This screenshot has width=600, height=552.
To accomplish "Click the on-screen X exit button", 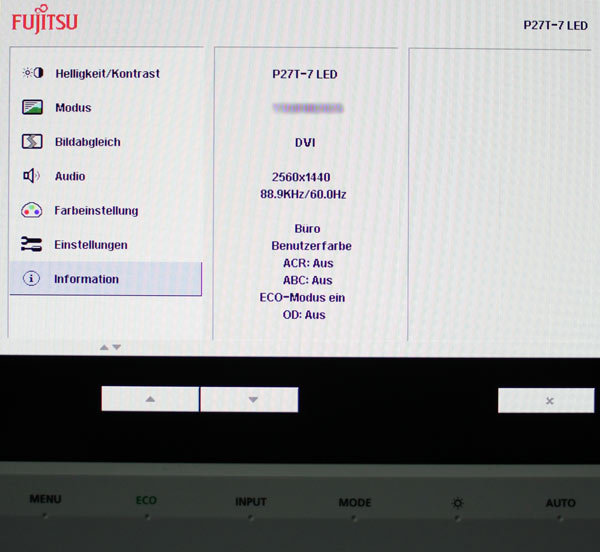I will pos(546,401).
